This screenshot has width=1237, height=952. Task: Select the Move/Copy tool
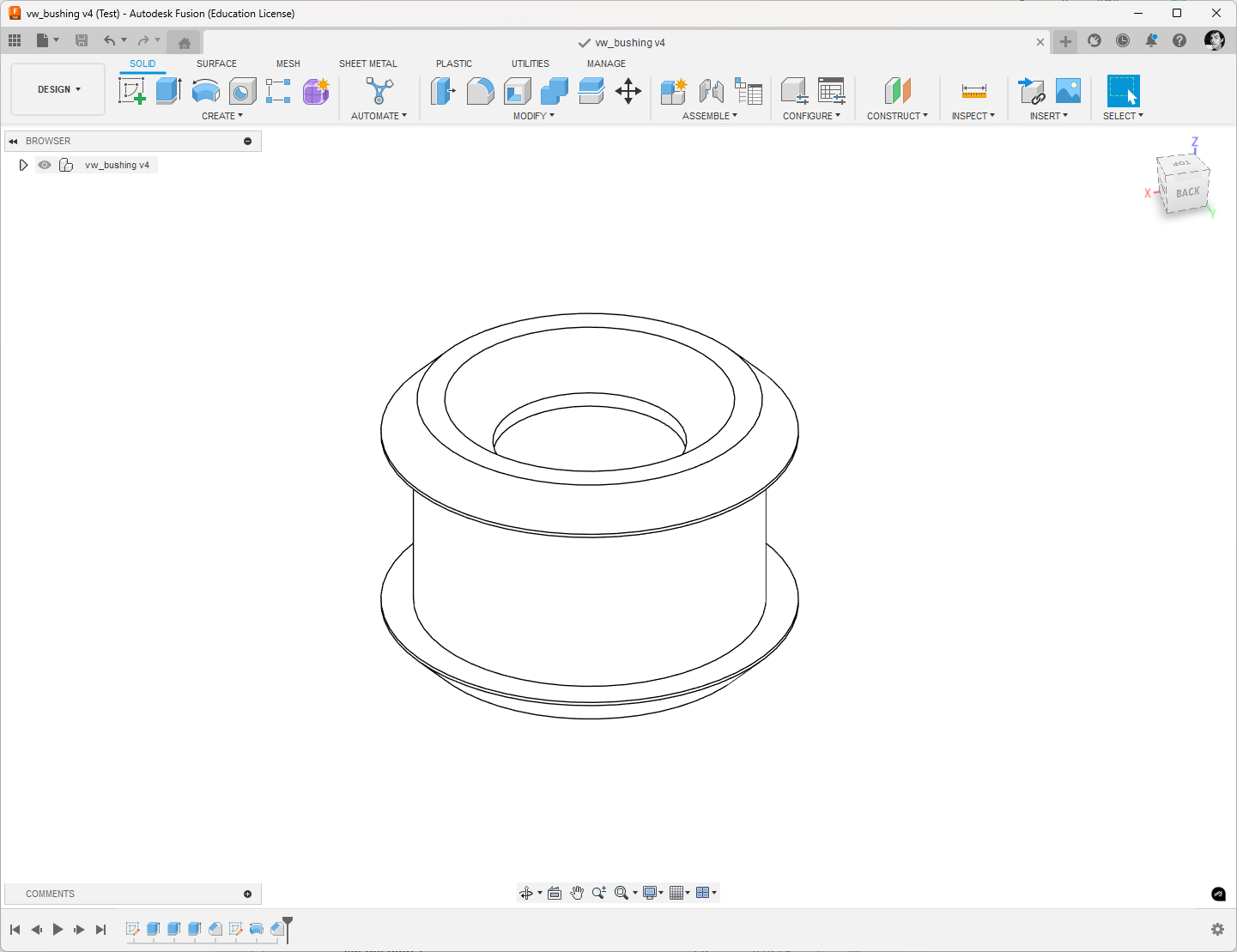pos(628,91)
